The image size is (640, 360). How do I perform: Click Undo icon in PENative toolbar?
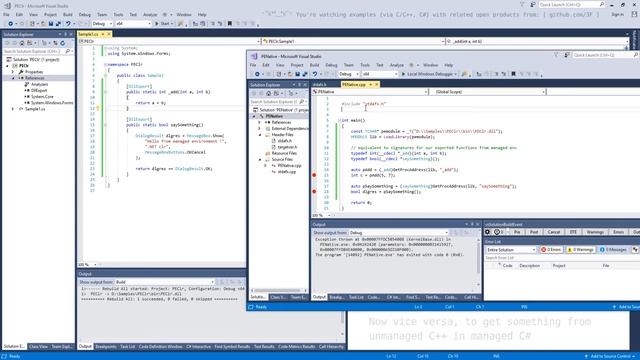(315, 74)
